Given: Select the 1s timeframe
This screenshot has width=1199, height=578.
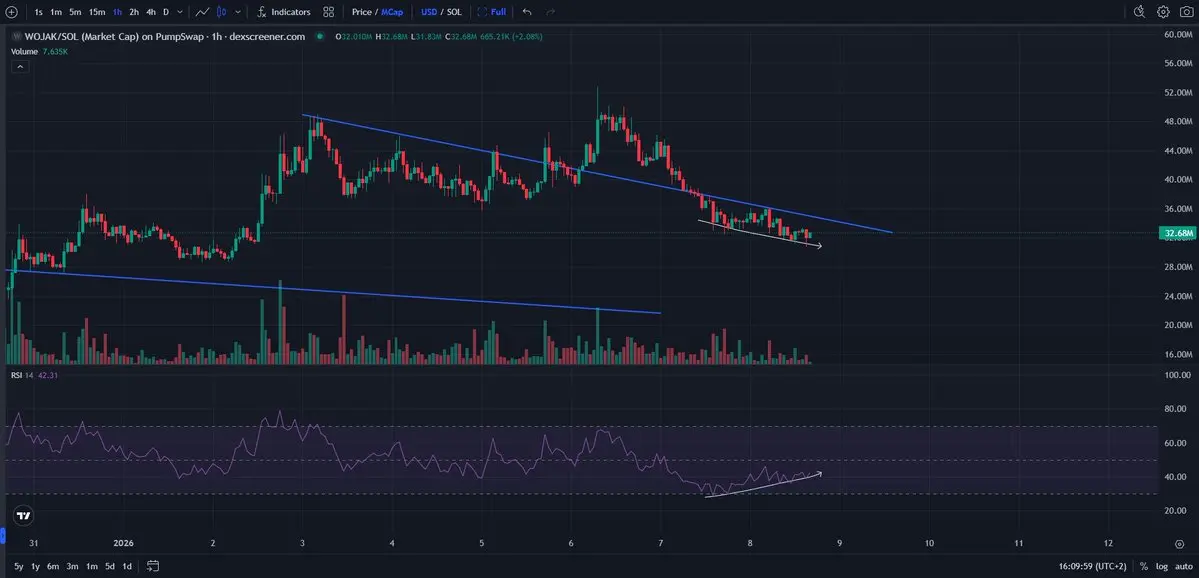Looking at the screenshot, I should tap(38, 12).
